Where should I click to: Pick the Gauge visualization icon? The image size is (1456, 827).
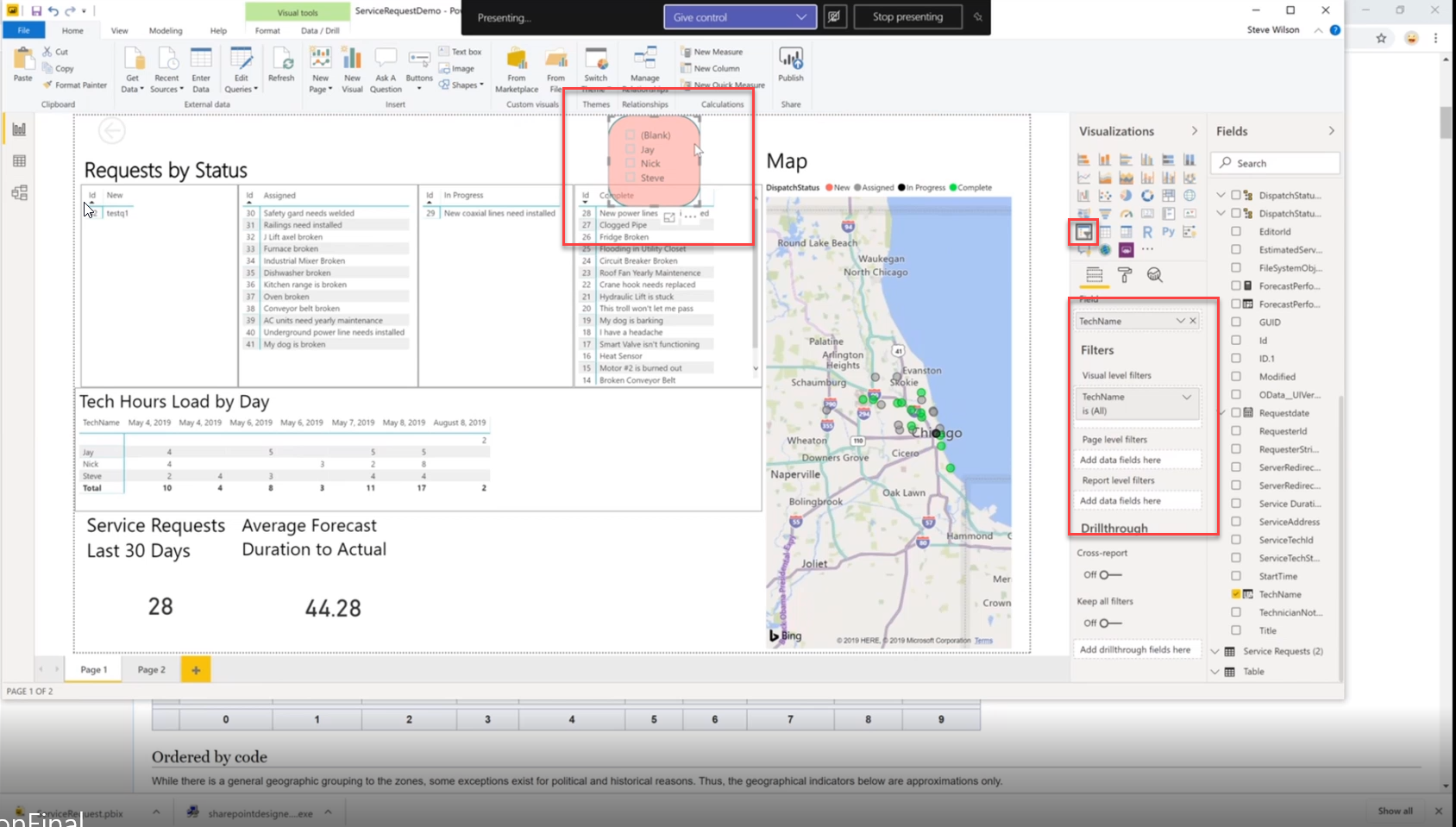[x=1126, y=213]
